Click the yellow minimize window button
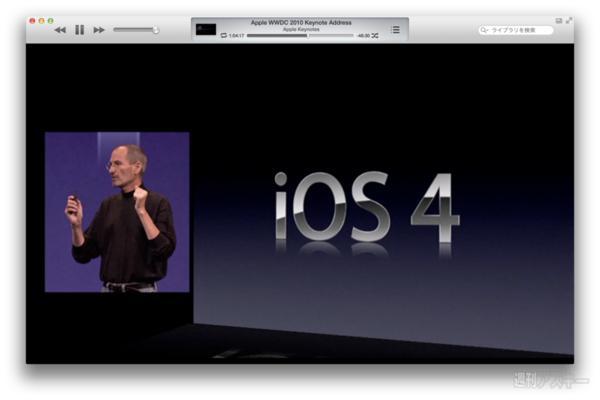The image size is (600, 400). [x=41, y=21]
